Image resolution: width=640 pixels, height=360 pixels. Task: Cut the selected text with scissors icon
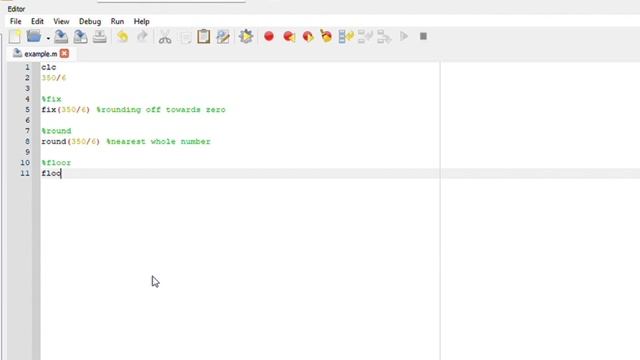pyautogui.click(x=165, y=37)
